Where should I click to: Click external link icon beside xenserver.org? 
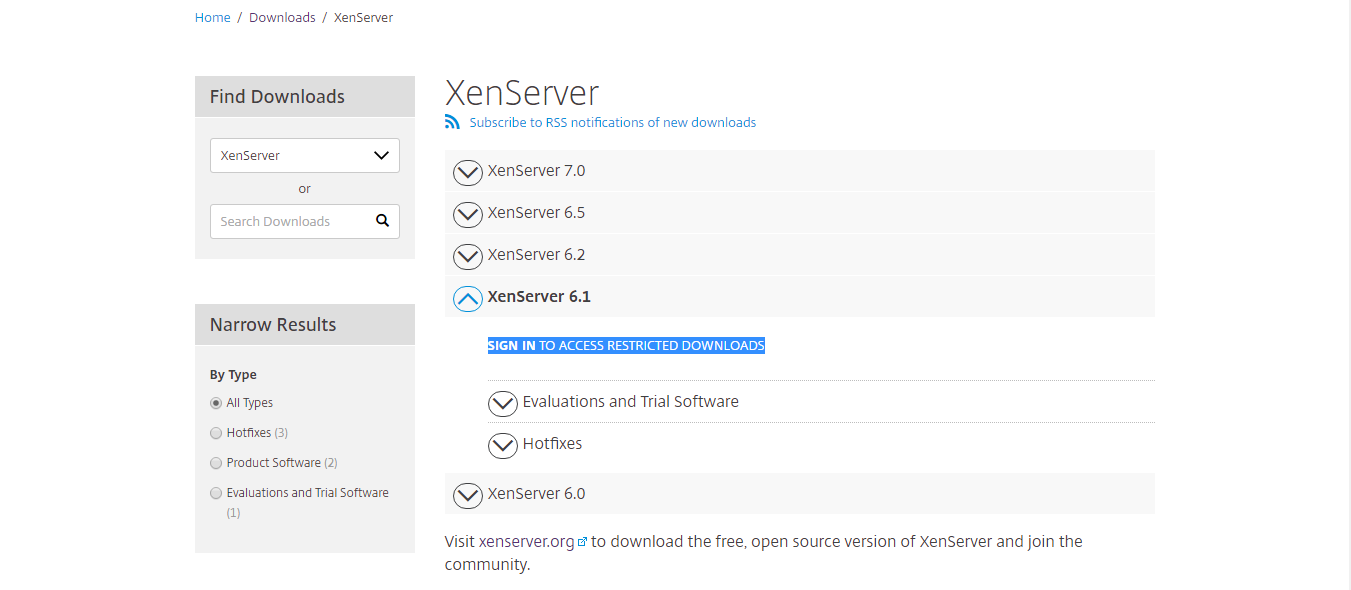[582, 542]
